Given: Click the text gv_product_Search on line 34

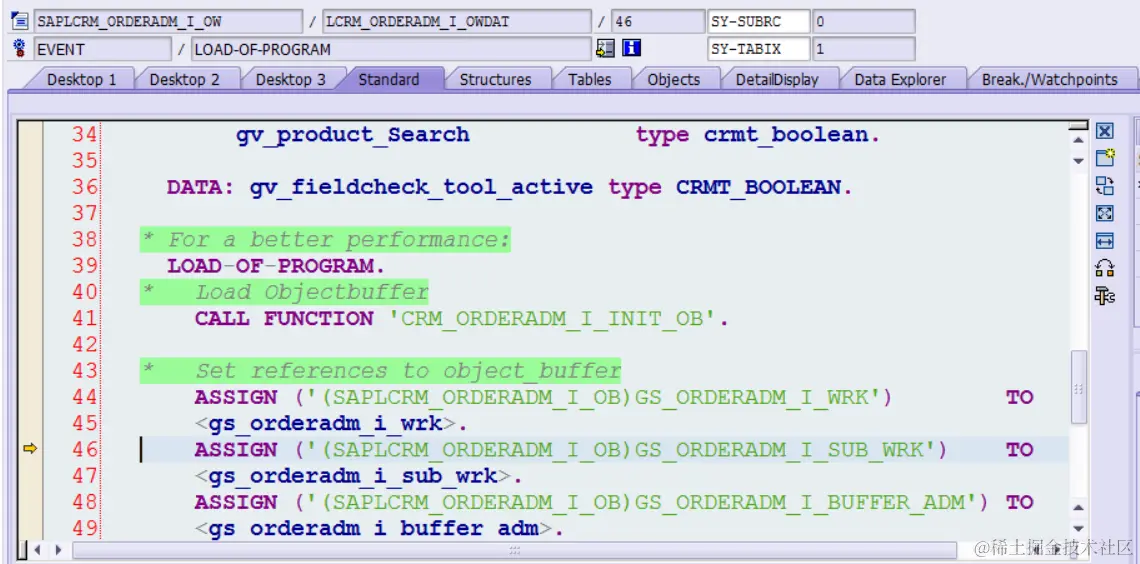Looking at the screenshot, I should 353,134.
